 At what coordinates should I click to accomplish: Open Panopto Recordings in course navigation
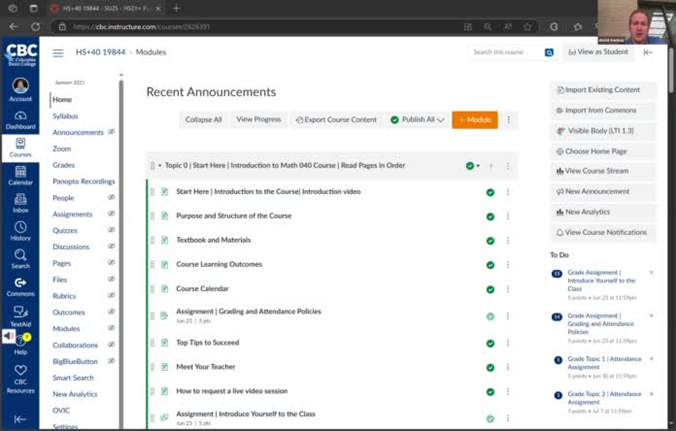coord(84,181)
